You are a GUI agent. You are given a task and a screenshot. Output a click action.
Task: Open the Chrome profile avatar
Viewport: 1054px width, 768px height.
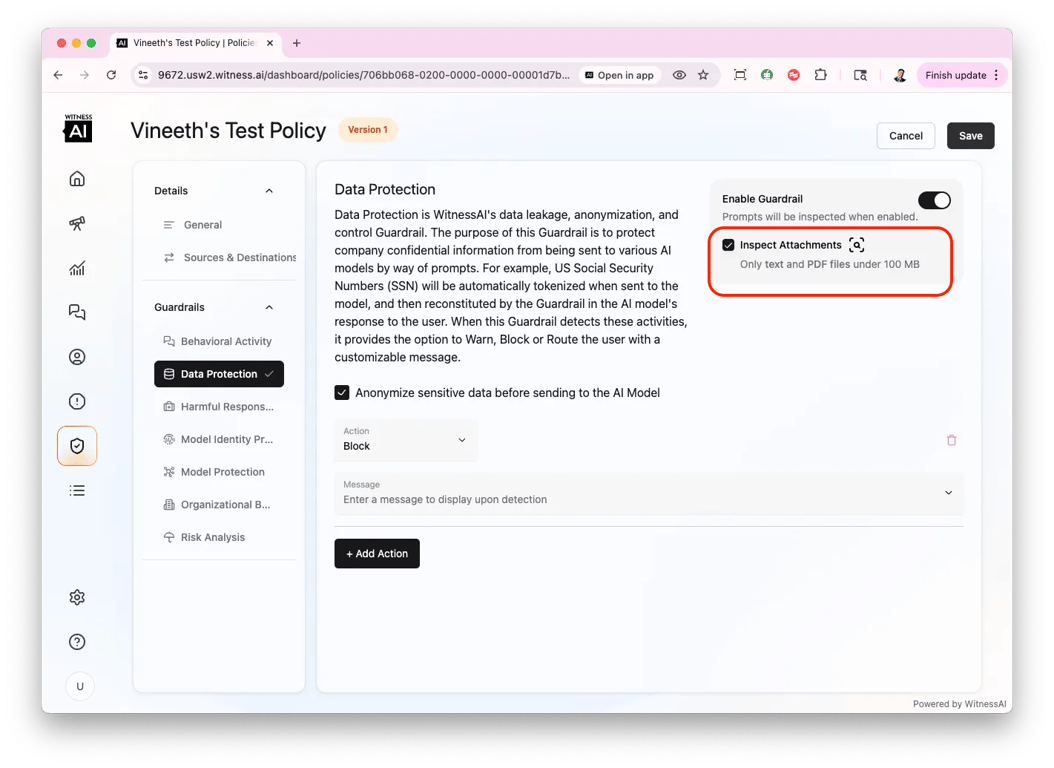click(899, 75)
